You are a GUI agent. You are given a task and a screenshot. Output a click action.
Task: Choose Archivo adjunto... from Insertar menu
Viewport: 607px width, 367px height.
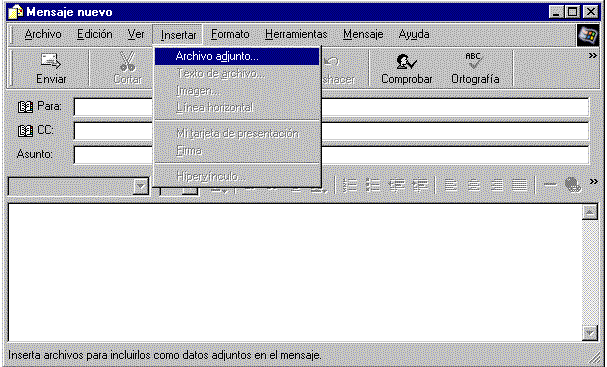tap(237, 57)
